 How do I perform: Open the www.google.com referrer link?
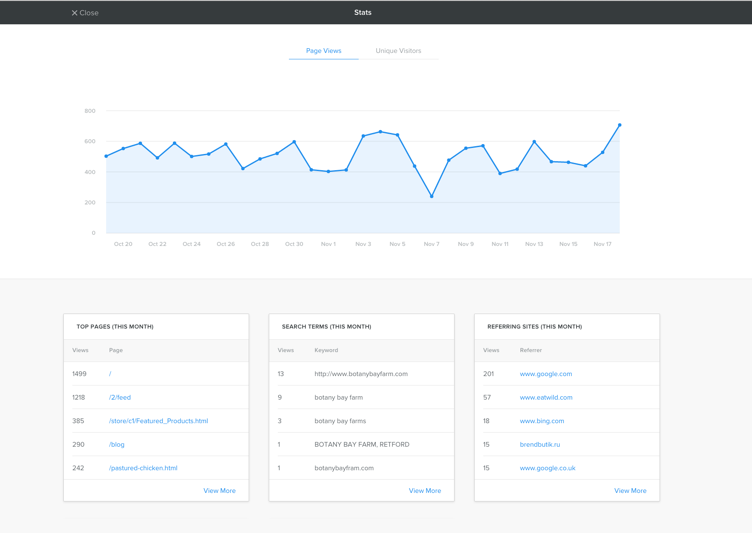(x=545, y=374)
